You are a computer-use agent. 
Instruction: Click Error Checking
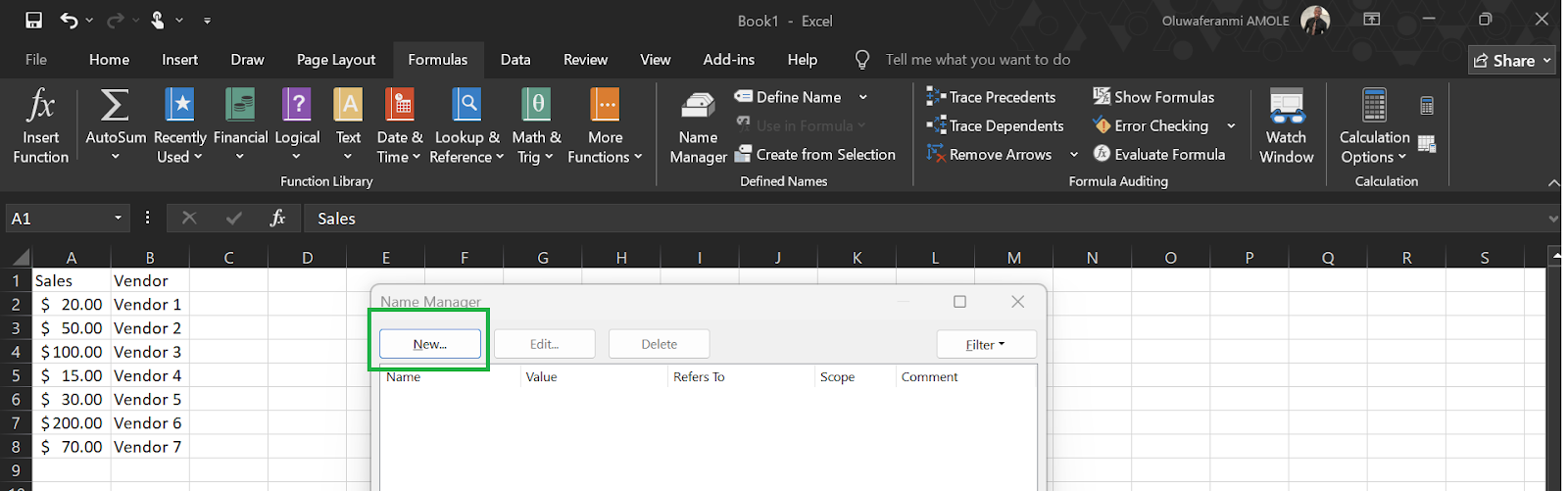pos(1151,125)
